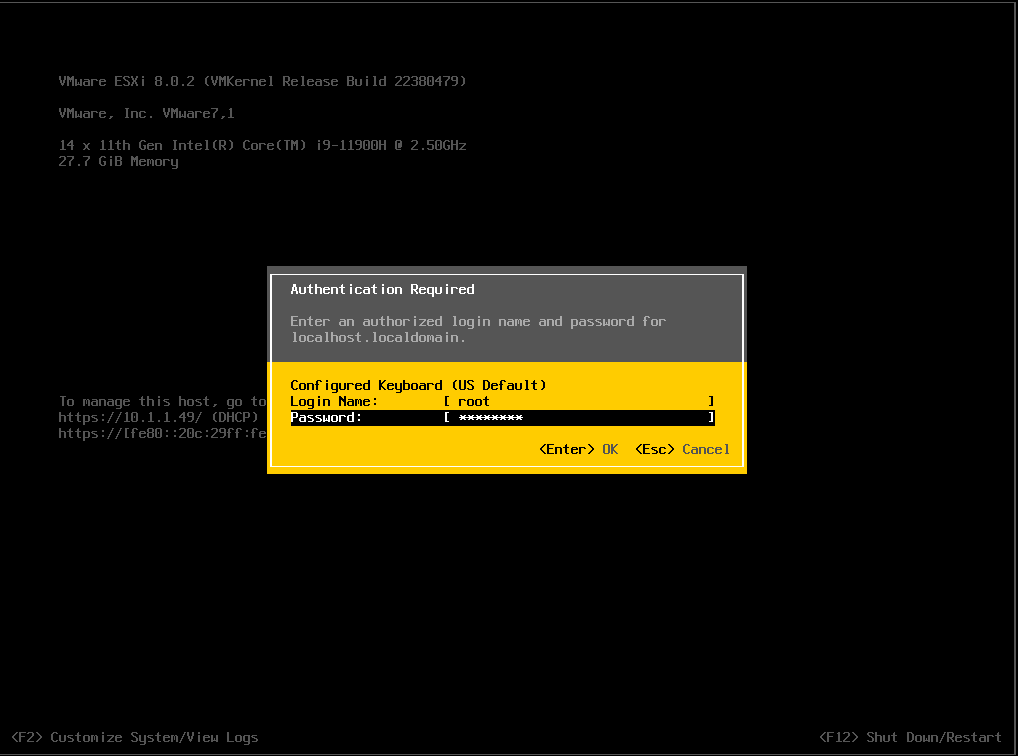
Task: Click the Password: label
Action: (x=326, y=418)
